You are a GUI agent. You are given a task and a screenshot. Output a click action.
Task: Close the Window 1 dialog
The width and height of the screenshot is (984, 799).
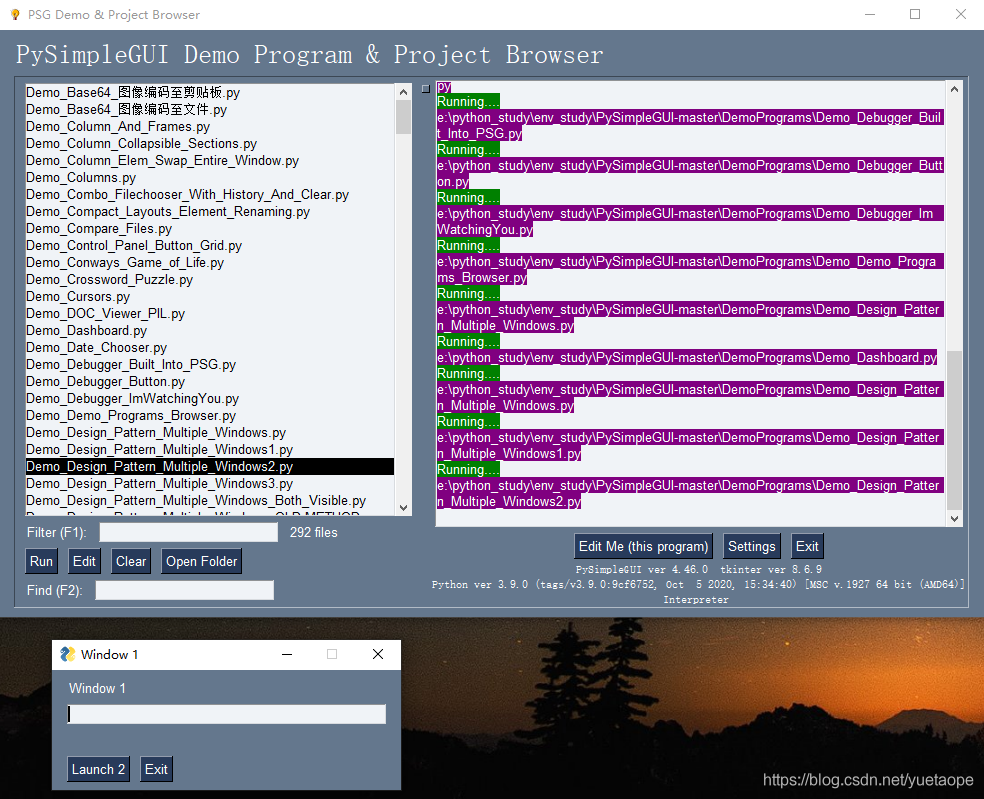[x=378, y=654]
